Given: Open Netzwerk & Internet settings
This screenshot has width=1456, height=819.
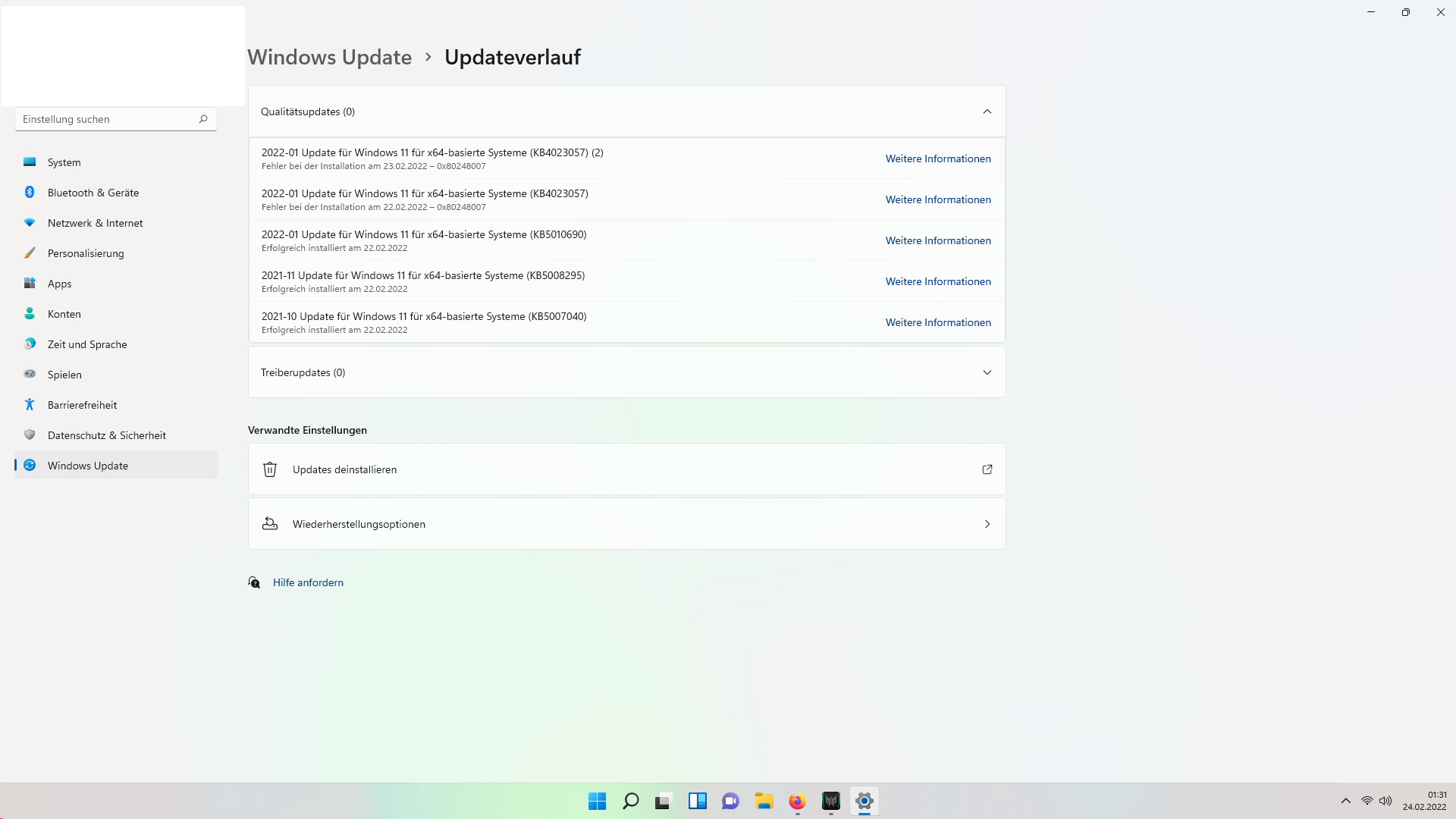Looking at the screenshot, I should (95, 222).
